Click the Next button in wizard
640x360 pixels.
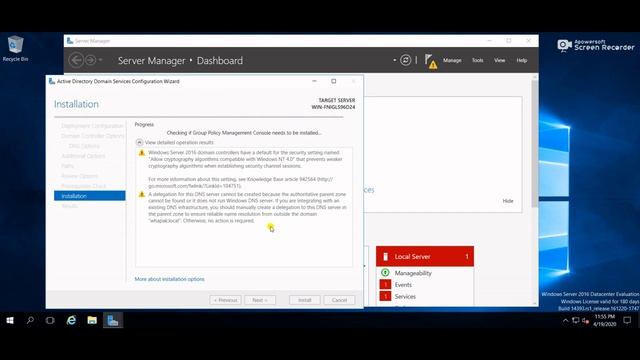pyautogui.click(x=260, y=300)
